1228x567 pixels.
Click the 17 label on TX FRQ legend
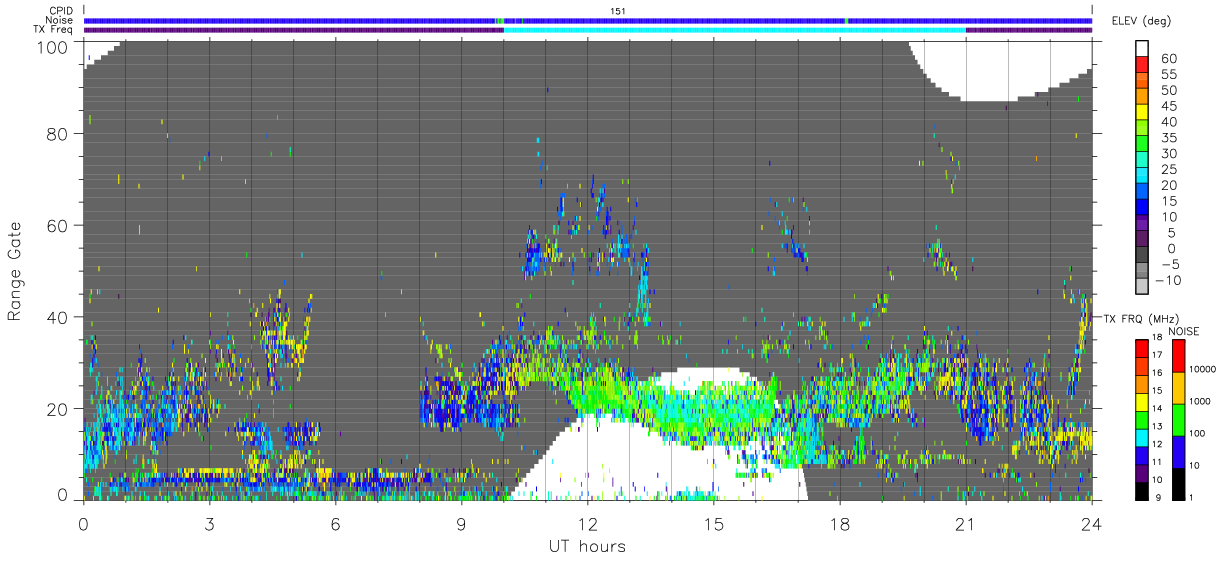[x=1156, y=355]
